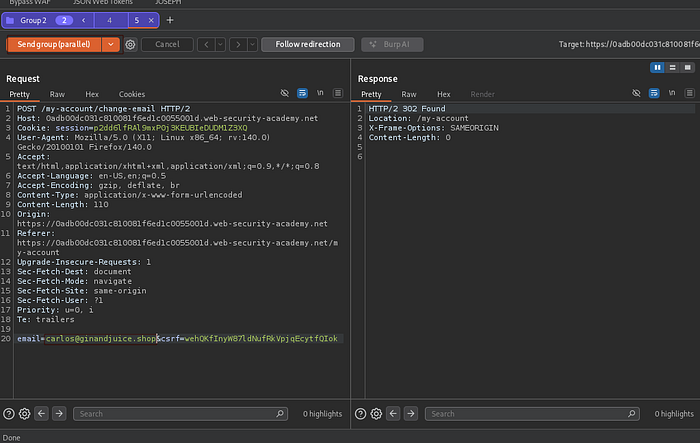Focus the Response search field

(x=532, y=414)
